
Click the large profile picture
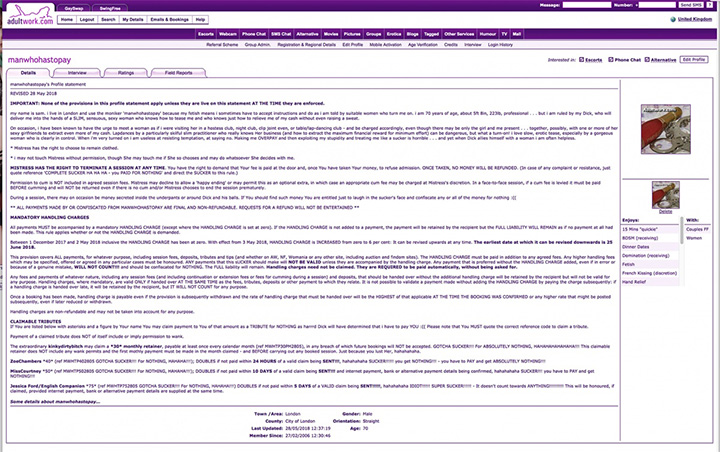(666, 129)
